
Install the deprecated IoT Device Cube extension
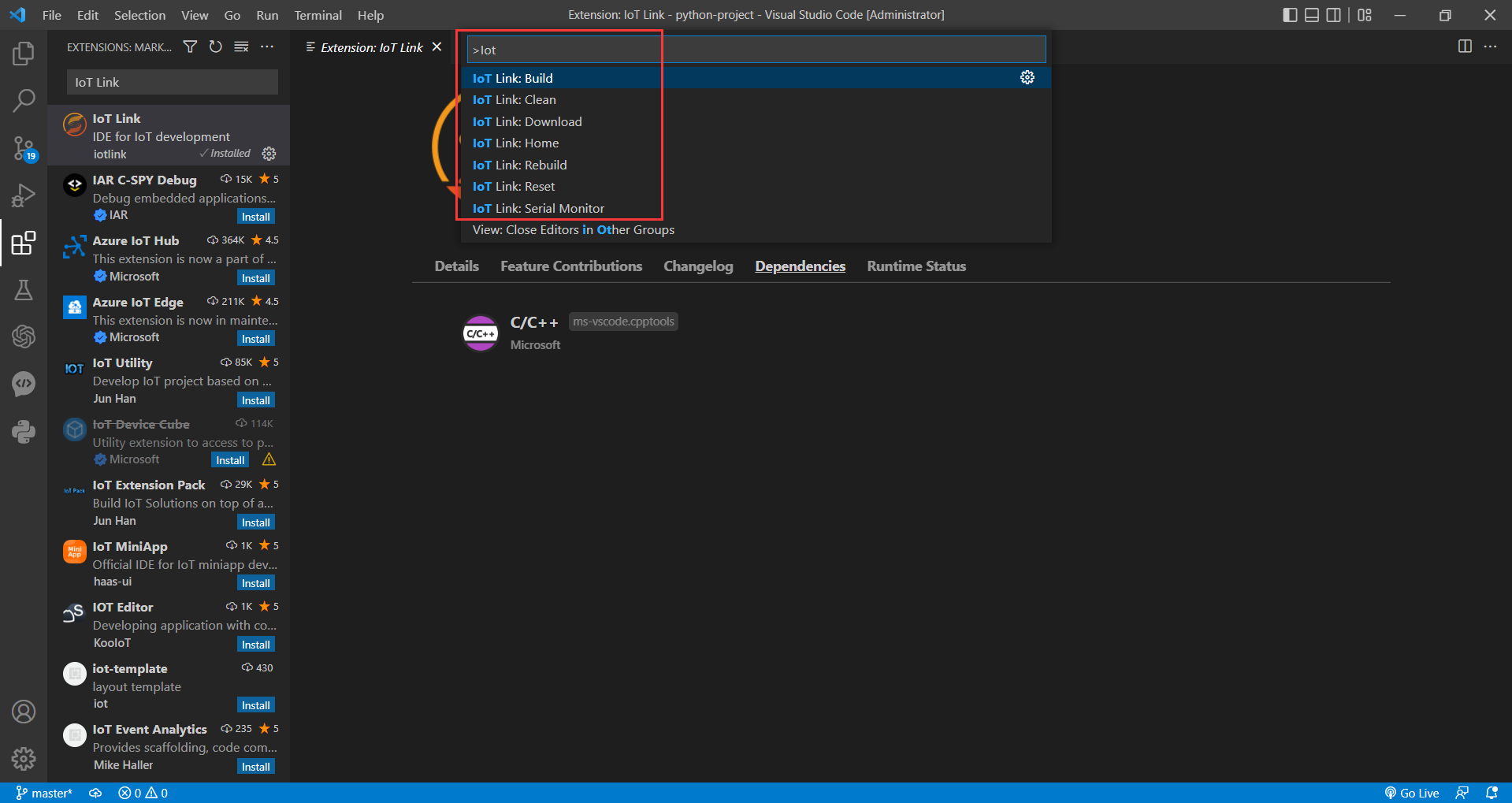(230, 460)
